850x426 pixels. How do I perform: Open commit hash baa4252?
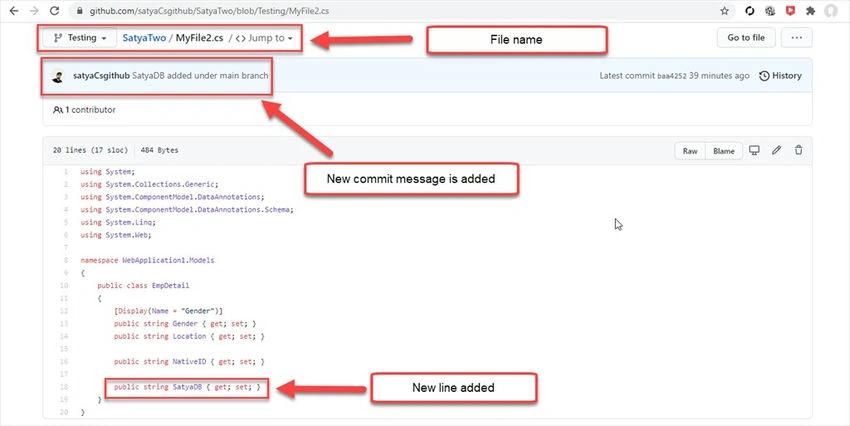pyautogui.click(x=672, y=76)
